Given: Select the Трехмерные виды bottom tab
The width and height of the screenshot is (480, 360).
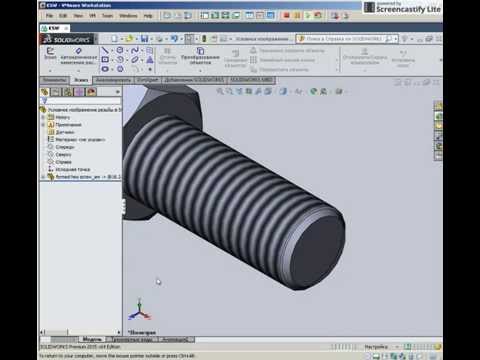Looking at the screenshot, I should [x=132, y=339].
